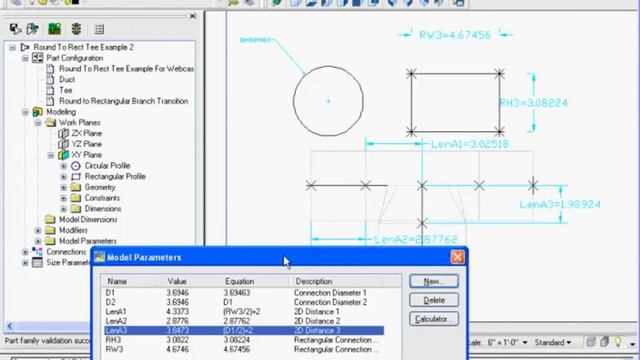Select Round to Rectangular Branch Transition entry
Screen dimensions: 640x360
click(x=124, y=101)
